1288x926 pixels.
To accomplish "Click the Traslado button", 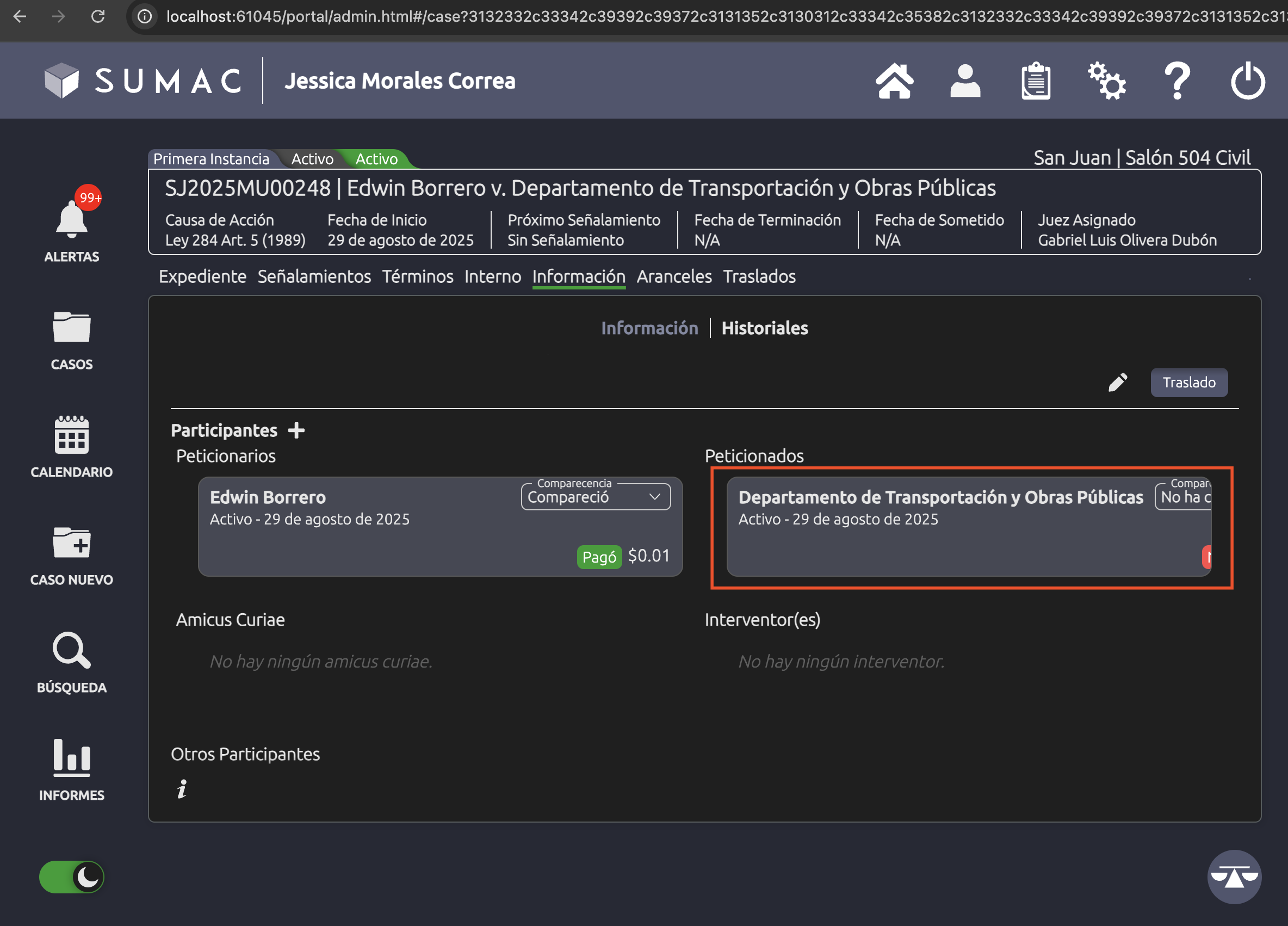I will (x=1188, y=382).
